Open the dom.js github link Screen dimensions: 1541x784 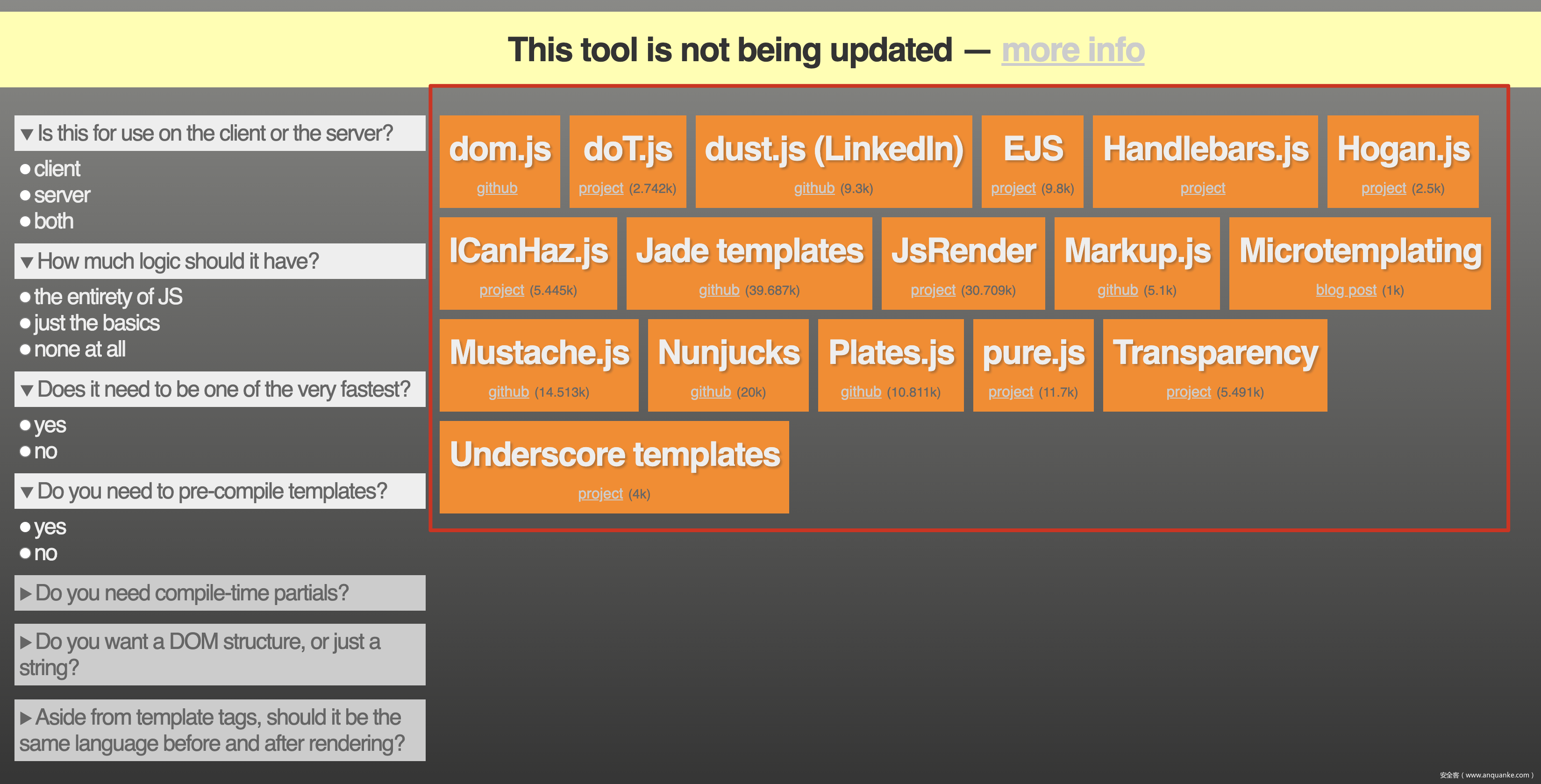[497, 188]
